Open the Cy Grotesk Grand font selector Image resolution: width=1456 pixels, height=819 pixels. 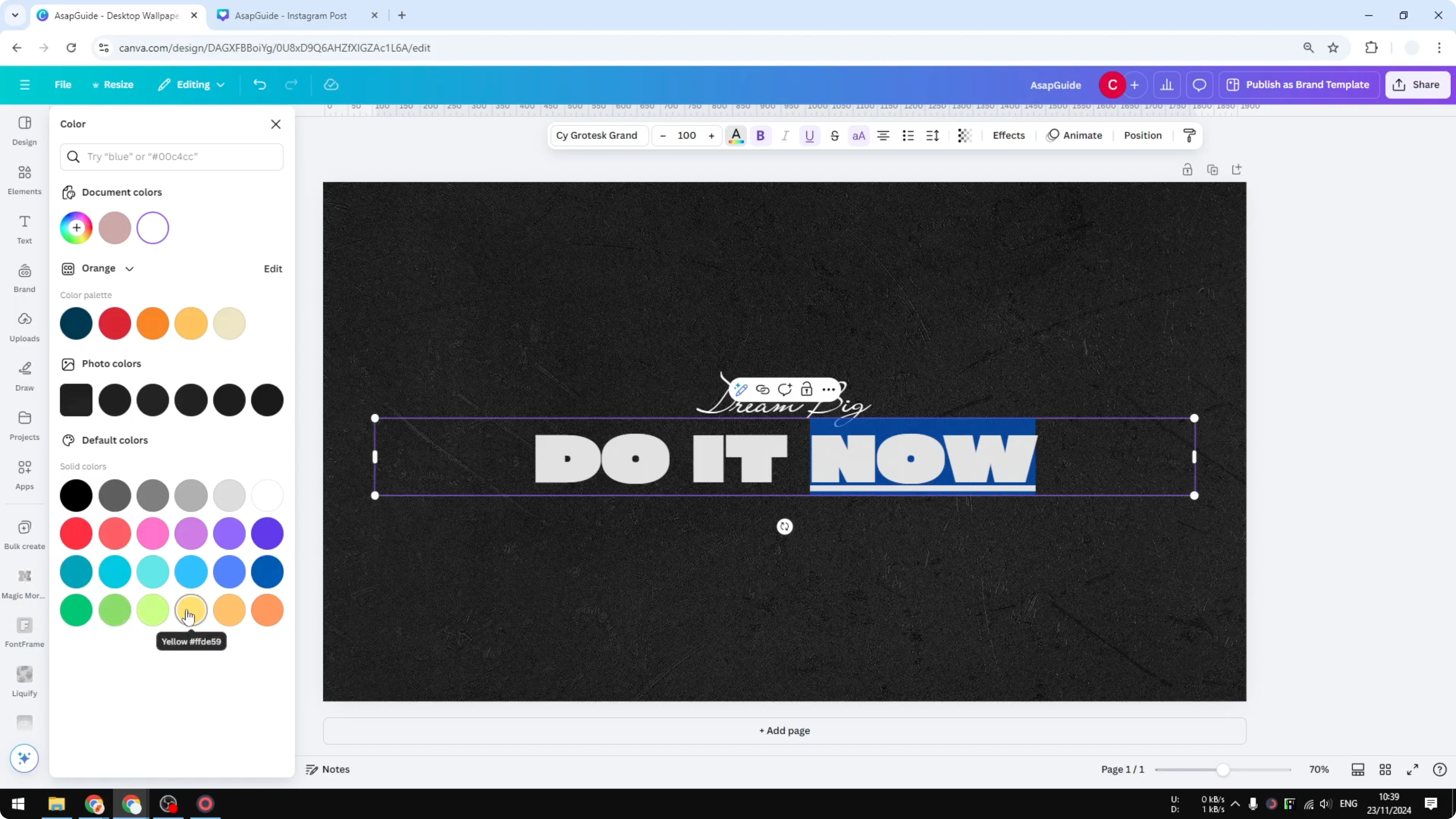(597, 136)
